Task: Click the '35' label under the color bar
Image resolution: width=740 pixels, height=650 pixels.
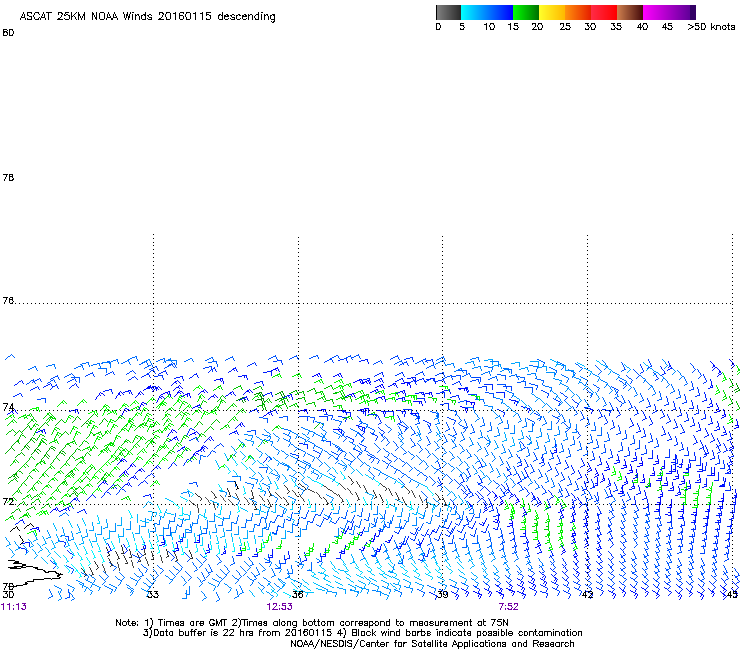Action: (616, 27)
